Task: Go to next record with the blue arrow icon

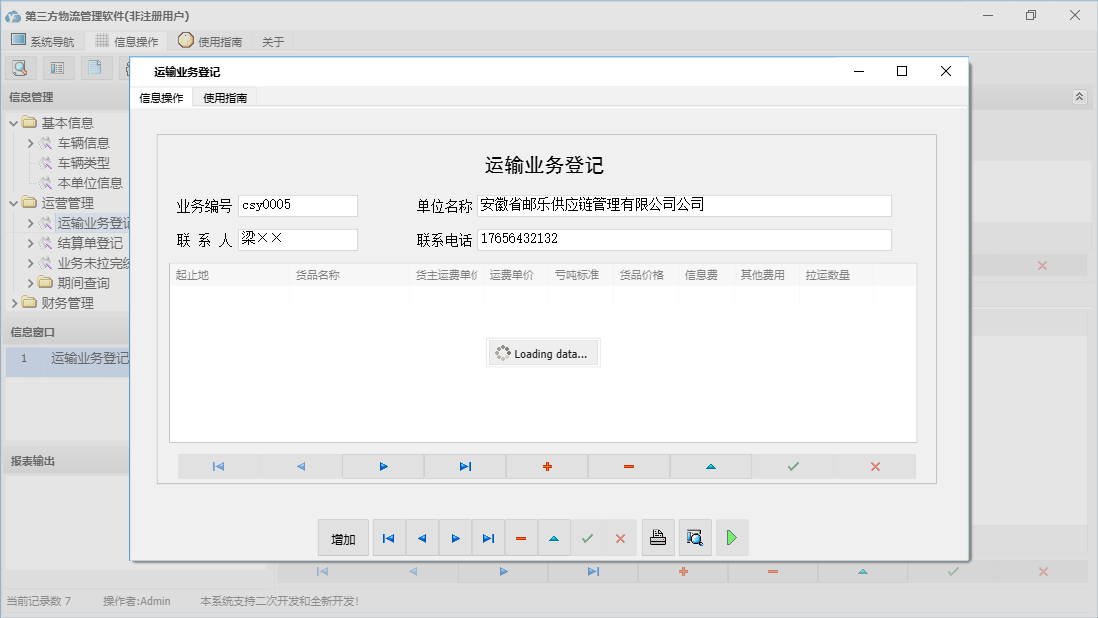Action: point(382,466)
